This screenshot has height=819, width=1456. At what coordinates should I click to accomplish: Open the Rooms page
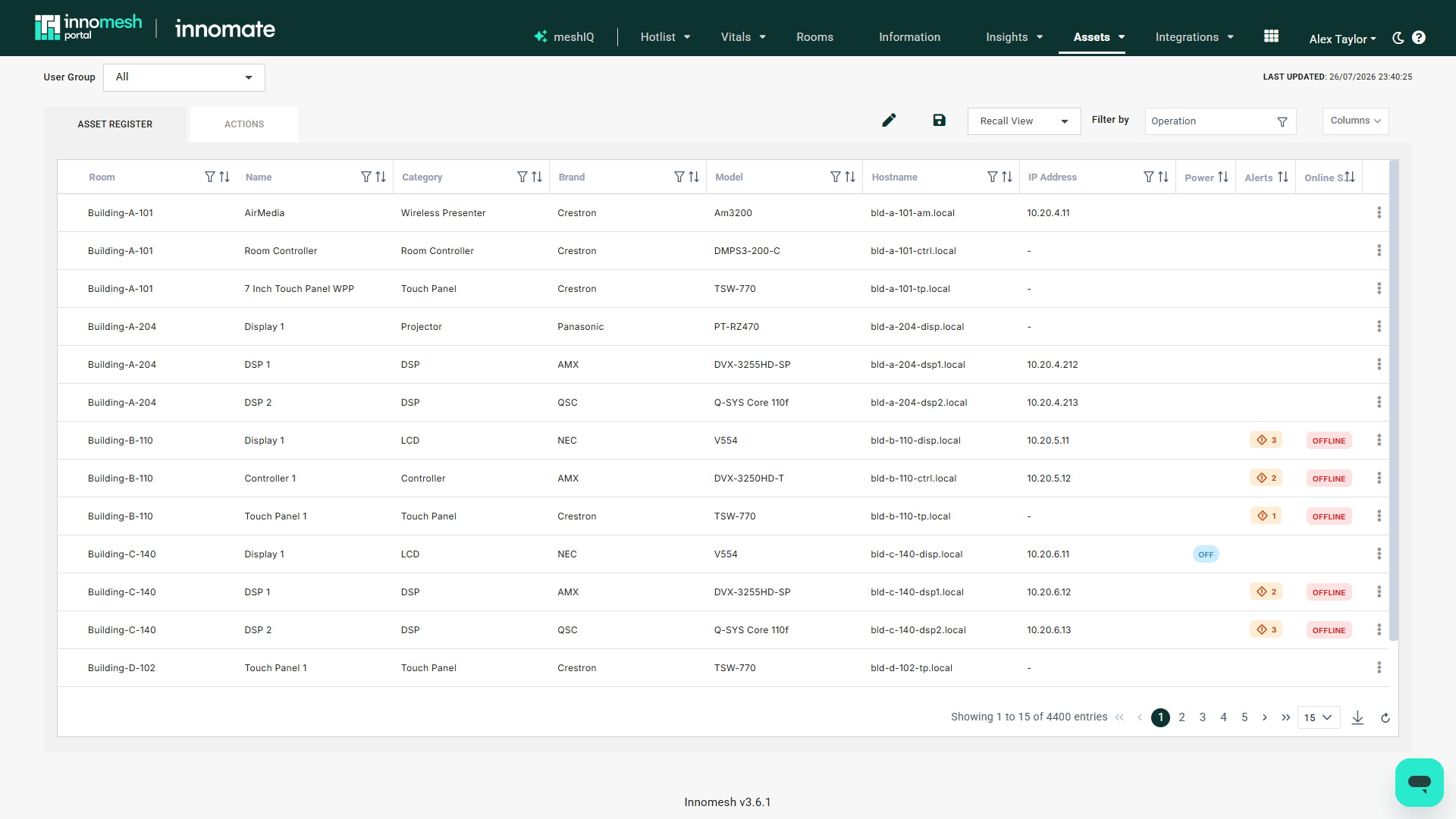[x=814, y=37]
